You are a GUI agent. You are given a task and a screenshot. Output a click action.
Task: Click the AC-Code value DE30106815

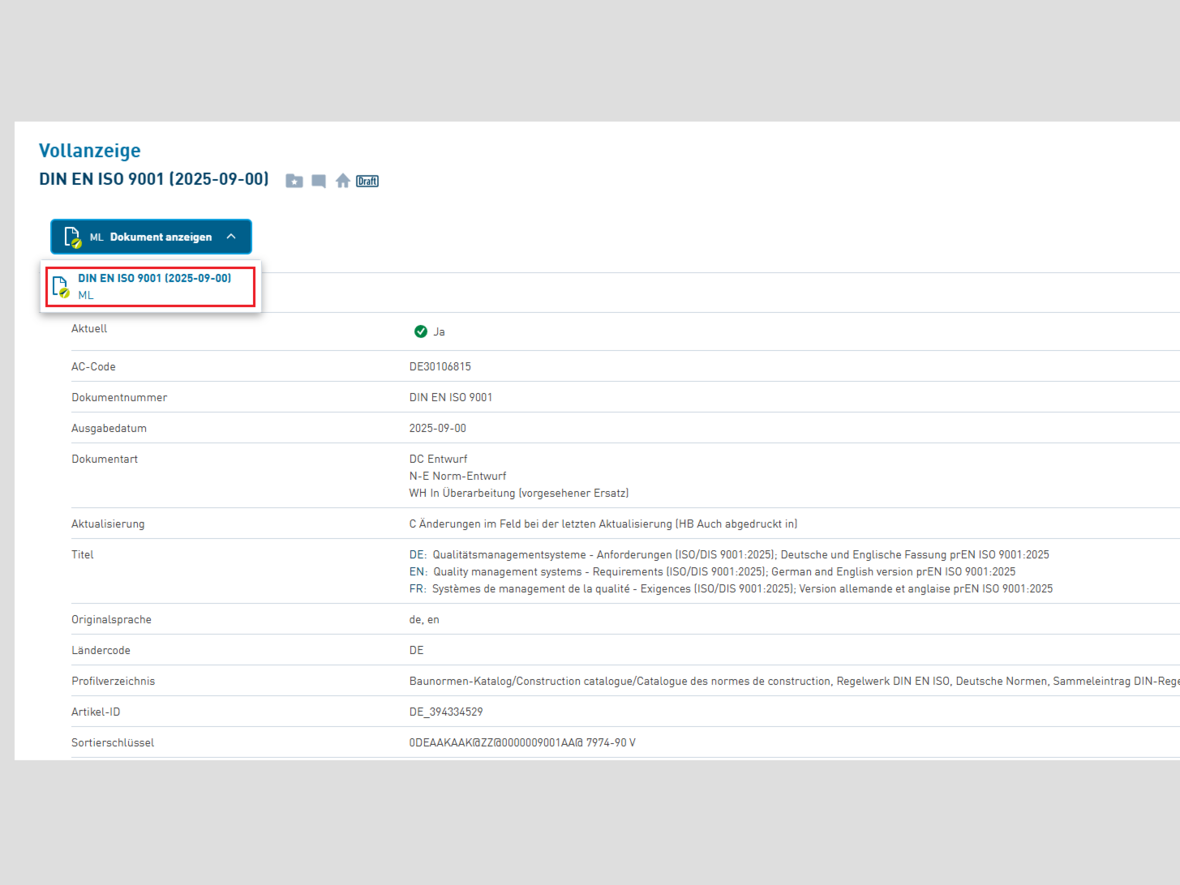pos(439,366)
